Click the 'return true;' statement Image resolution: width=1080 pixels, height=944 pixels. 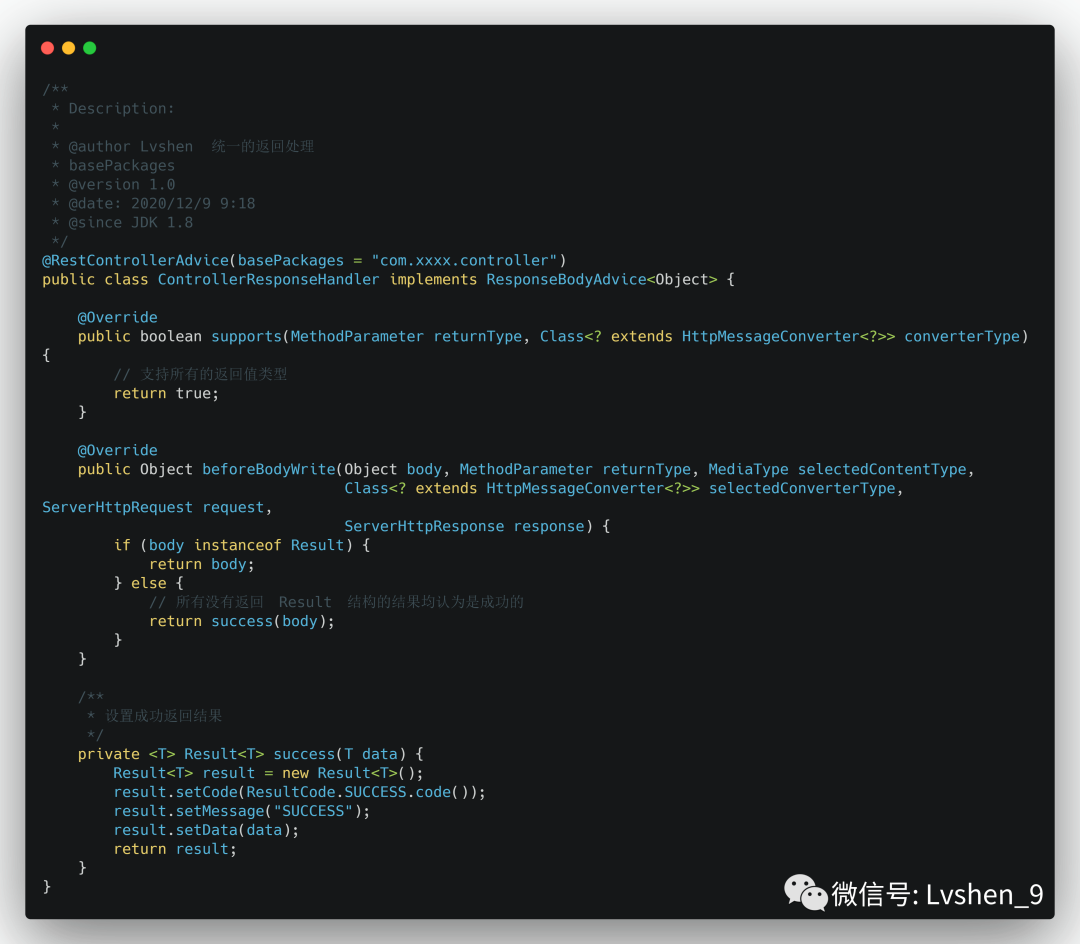click(x=166, y=393)
